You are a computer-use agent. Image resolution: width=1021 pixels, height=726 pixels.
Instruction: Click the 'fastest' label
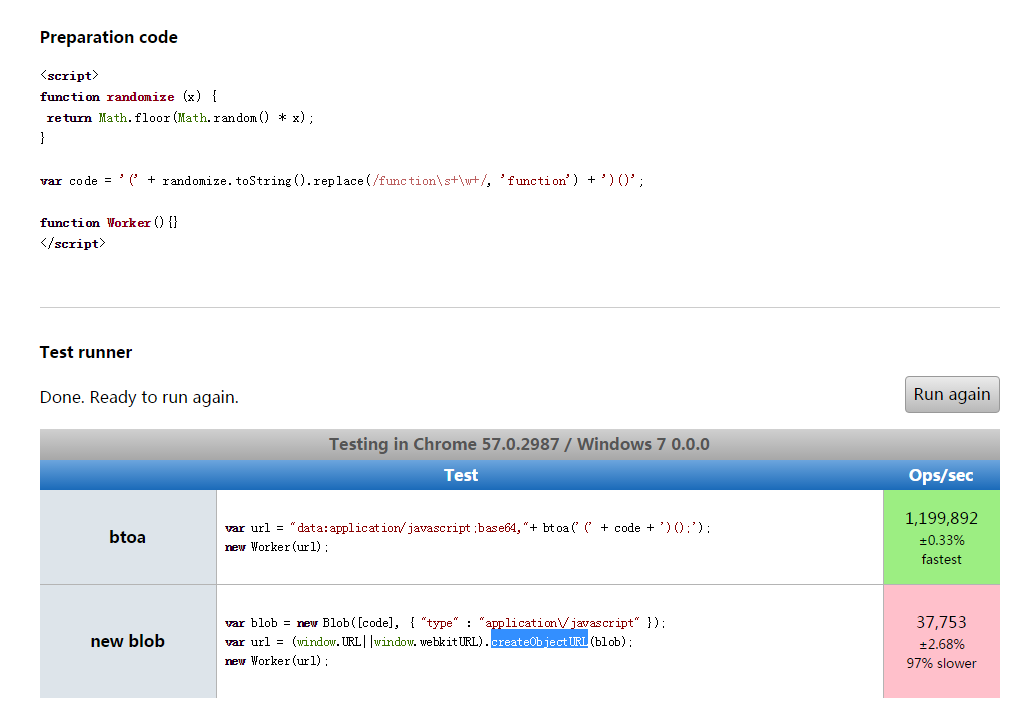click(x=942, y=559)
